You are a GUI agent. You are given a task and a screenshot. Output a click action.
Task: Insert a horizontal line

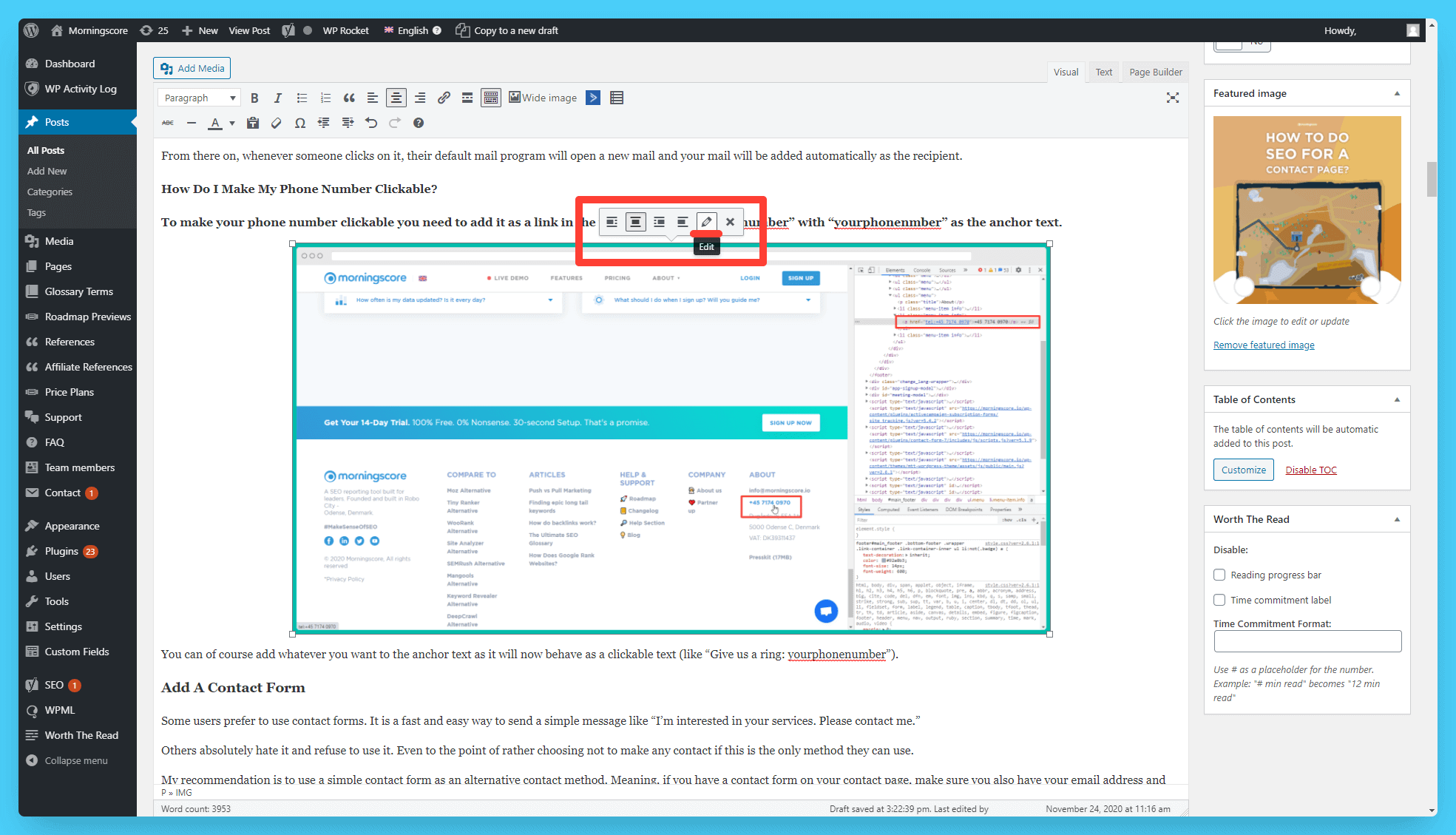click(192, 123)
